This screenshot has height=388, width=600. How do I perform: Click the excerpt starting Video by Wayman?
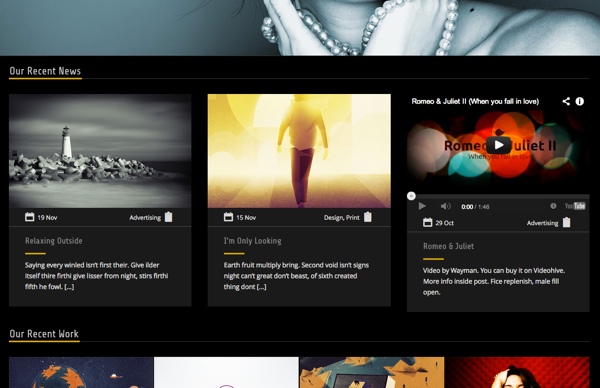[494, 281]
